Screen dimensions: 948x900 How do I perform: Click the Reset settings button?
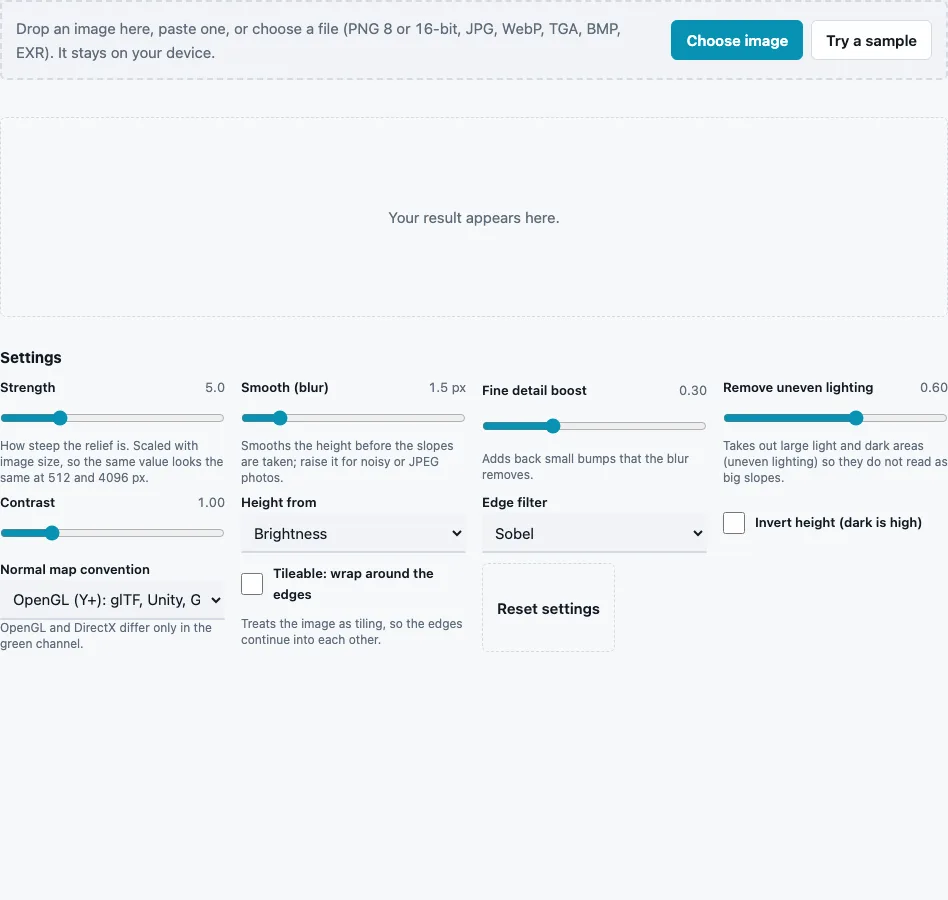[x=548, y=608]
